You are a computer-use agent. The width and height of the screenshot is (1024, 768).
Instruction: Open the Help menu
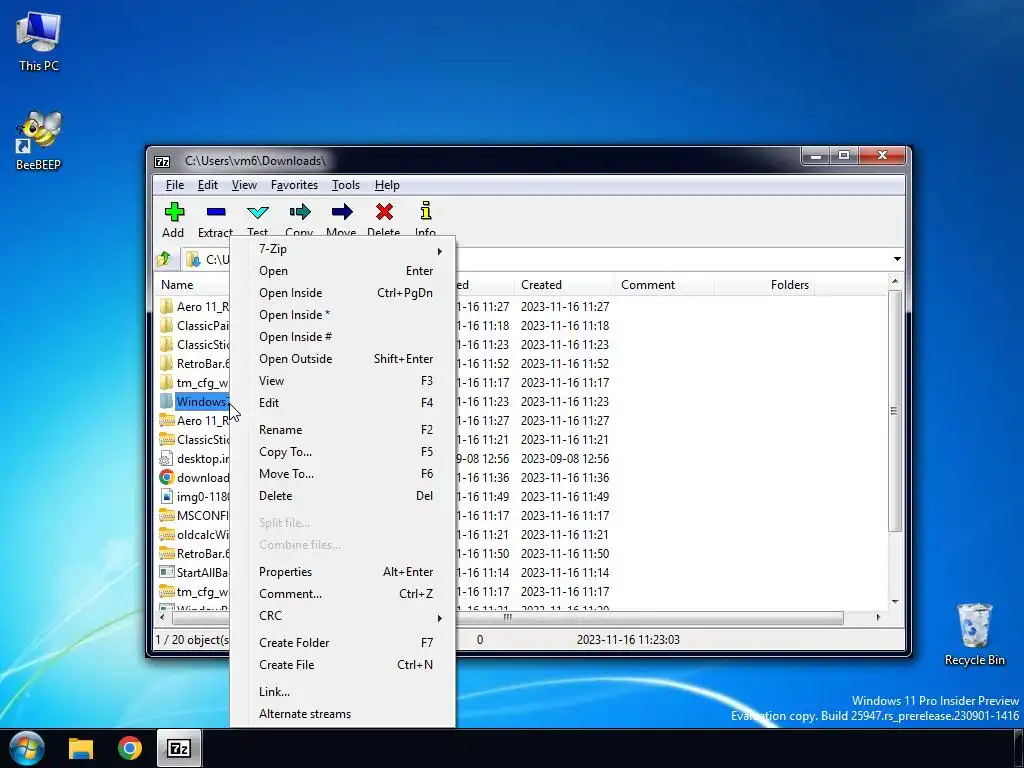387,185
